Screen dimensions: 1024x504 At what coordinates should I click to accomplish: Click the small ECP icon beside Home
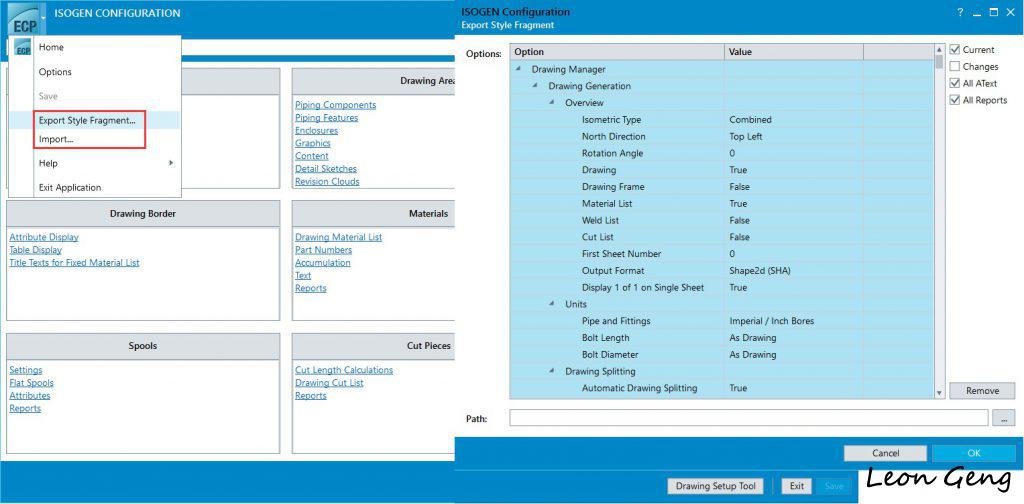(x=22, y=48)
